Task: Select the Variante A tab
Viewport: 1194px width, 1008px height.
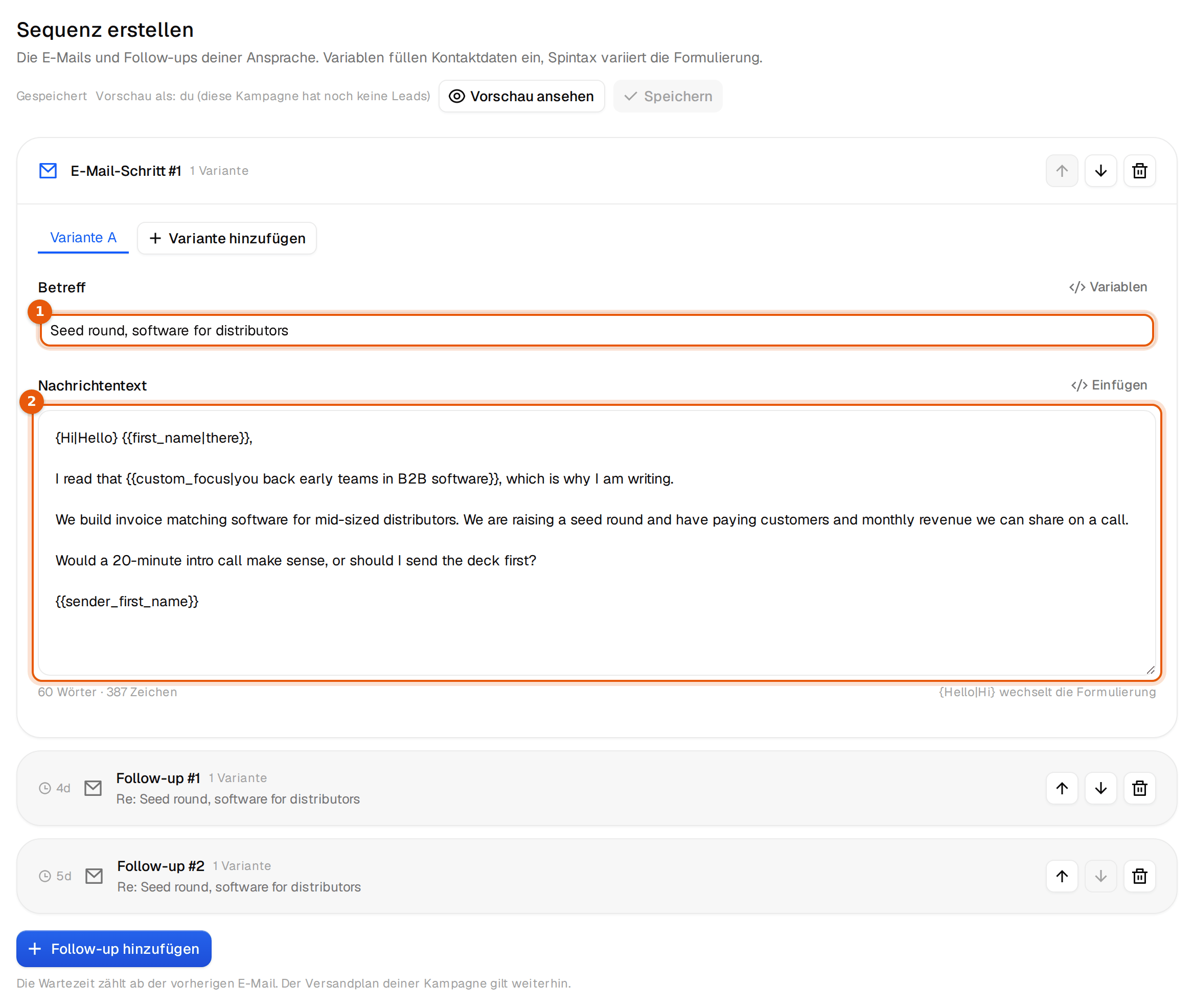Action: coord(83,238)
